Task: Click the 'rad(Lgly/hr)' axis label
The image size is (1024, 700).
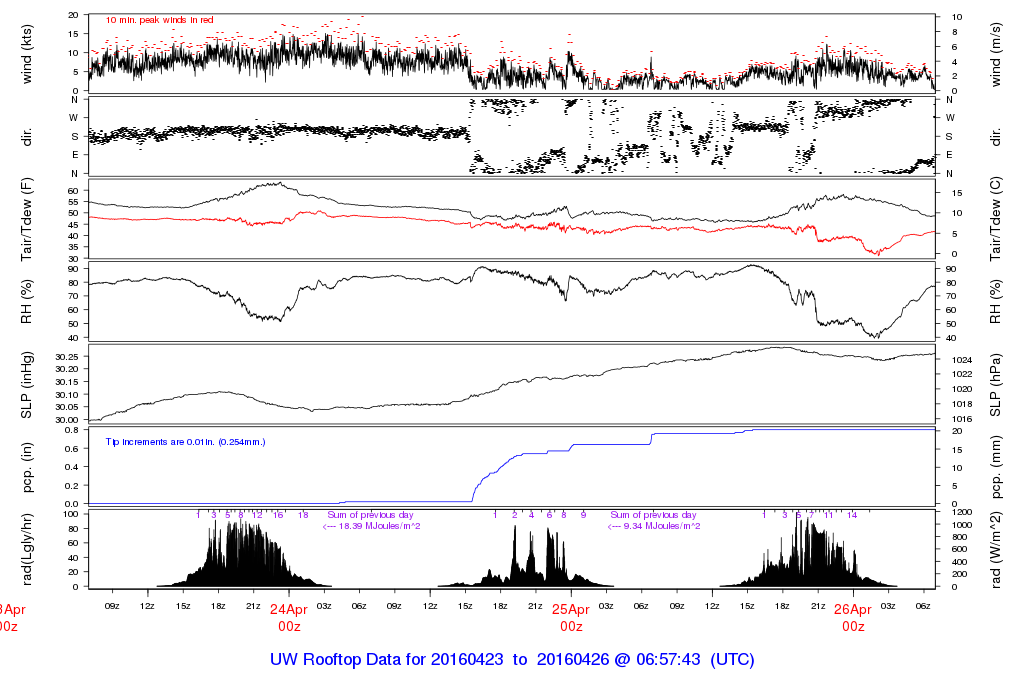Action: pos(27,549)
